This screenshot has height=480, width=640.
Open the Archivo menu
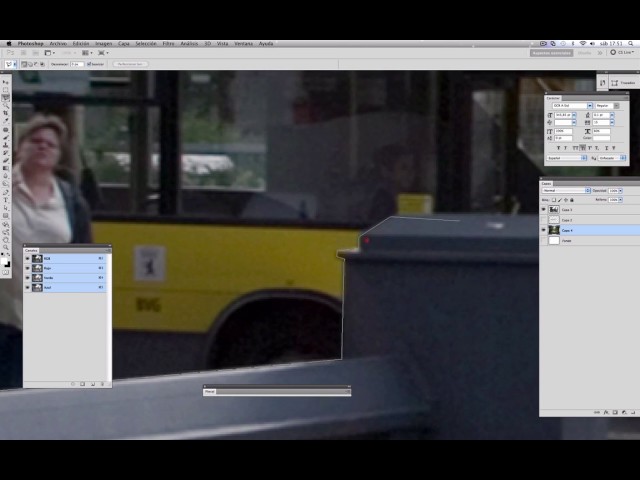(58, 43)
